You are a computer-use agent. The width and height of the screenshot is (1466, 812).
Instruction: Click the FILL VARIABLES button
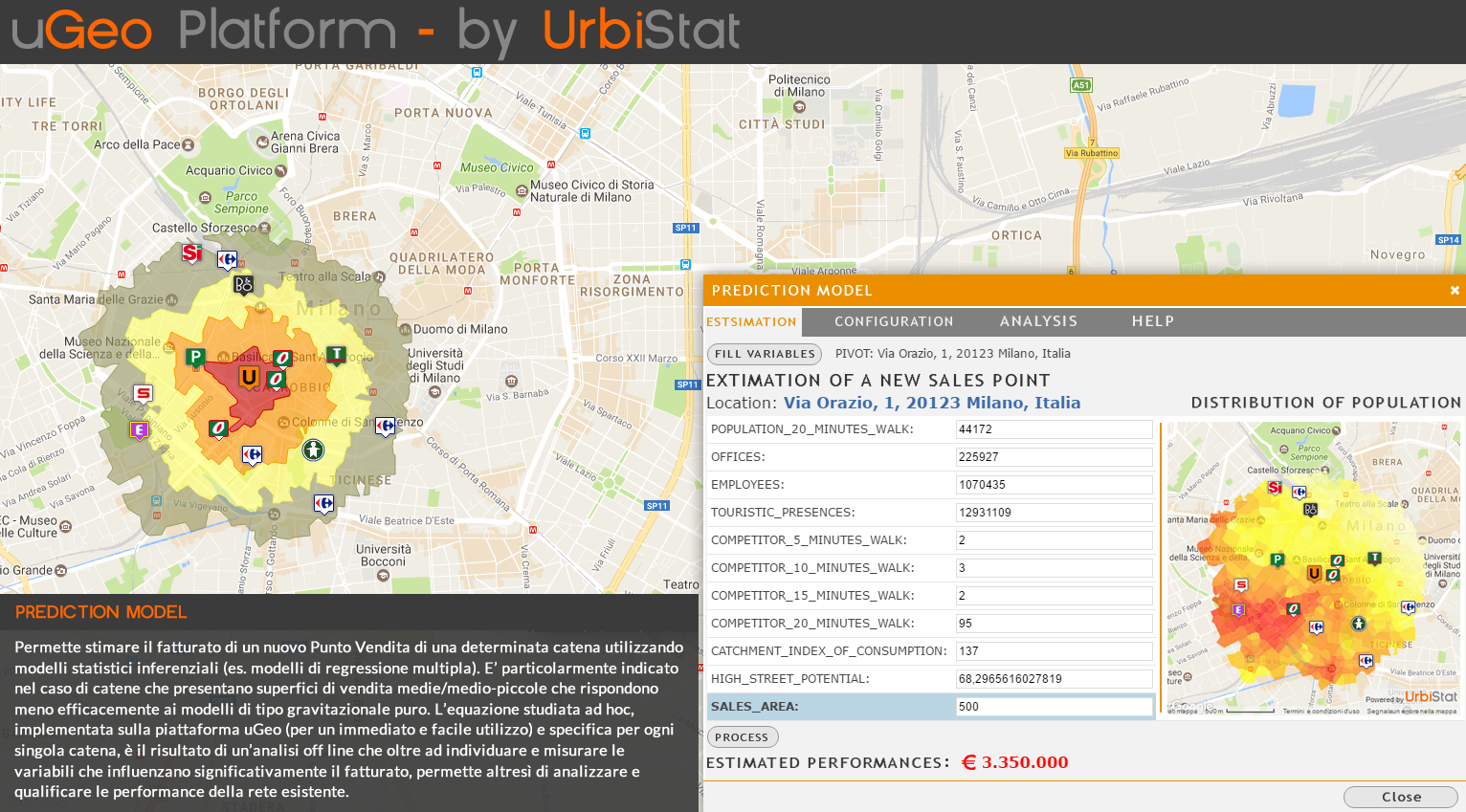coord(765,354)
